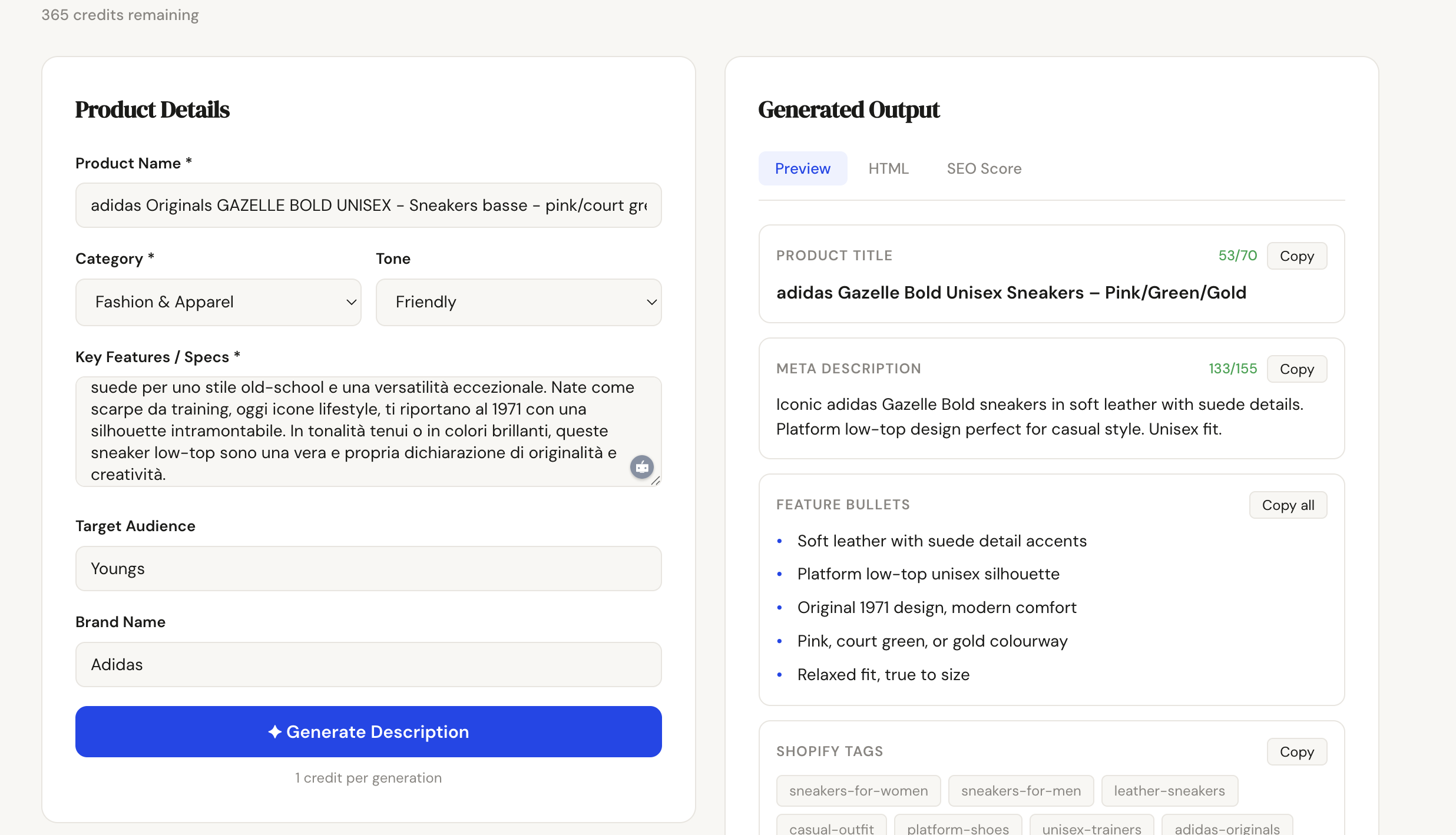Open the Category dropdown
1456x835 pixels.
[218, 302]
